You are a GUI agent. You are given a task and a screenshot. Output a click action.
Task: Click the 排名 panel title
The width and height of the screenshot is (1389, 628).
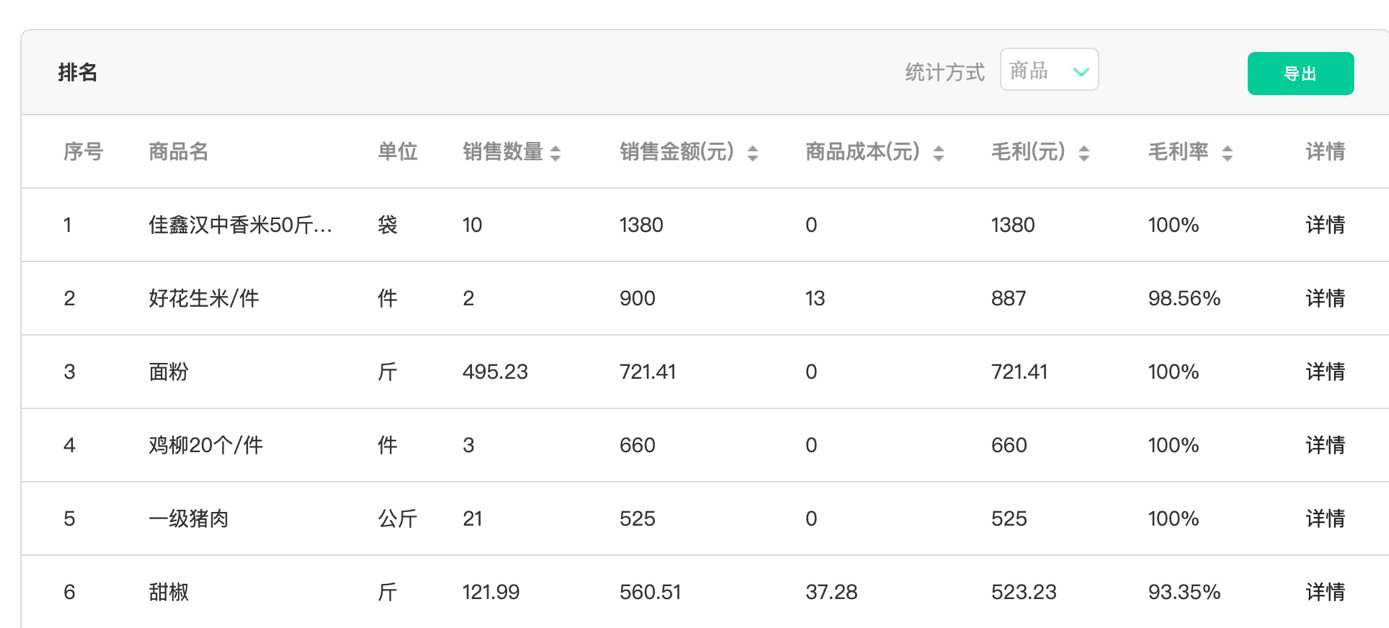[78, 73]
